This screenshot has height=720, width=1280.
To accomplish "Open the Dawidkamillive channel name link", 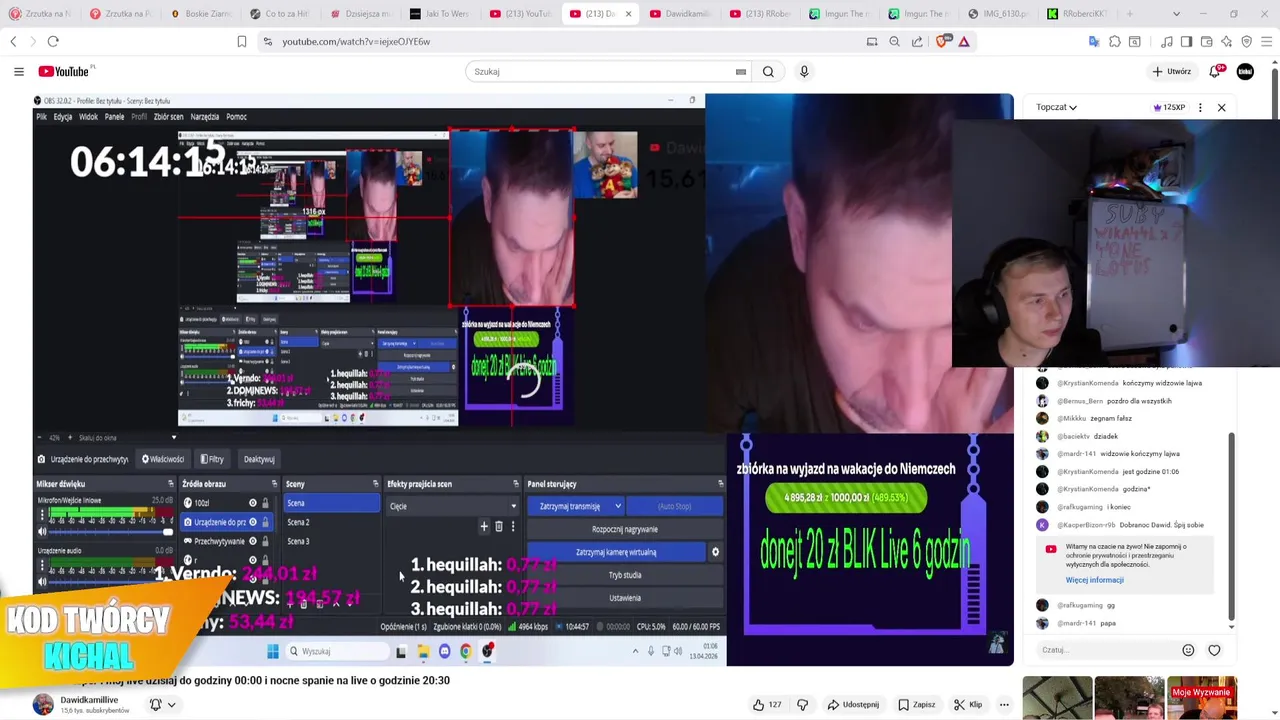I will 89,700.
